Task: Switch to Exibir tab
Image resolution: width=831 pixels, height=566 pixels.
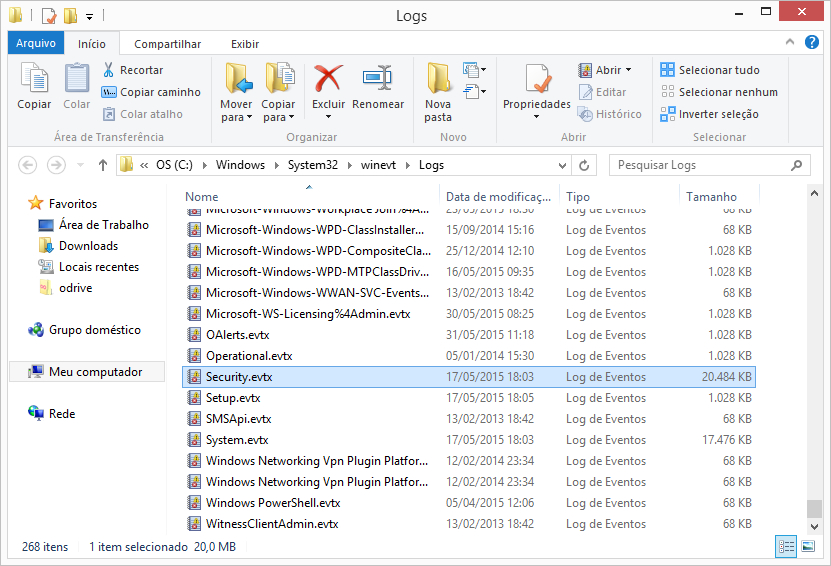Action: [245, 44]
